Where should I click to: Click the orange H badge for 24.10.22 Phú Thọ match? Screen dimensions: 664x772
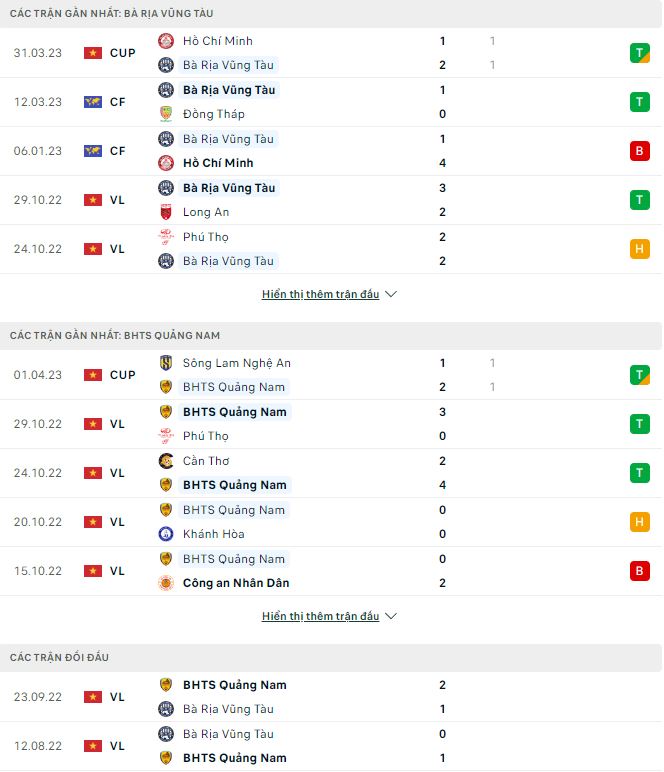(640, 249)
